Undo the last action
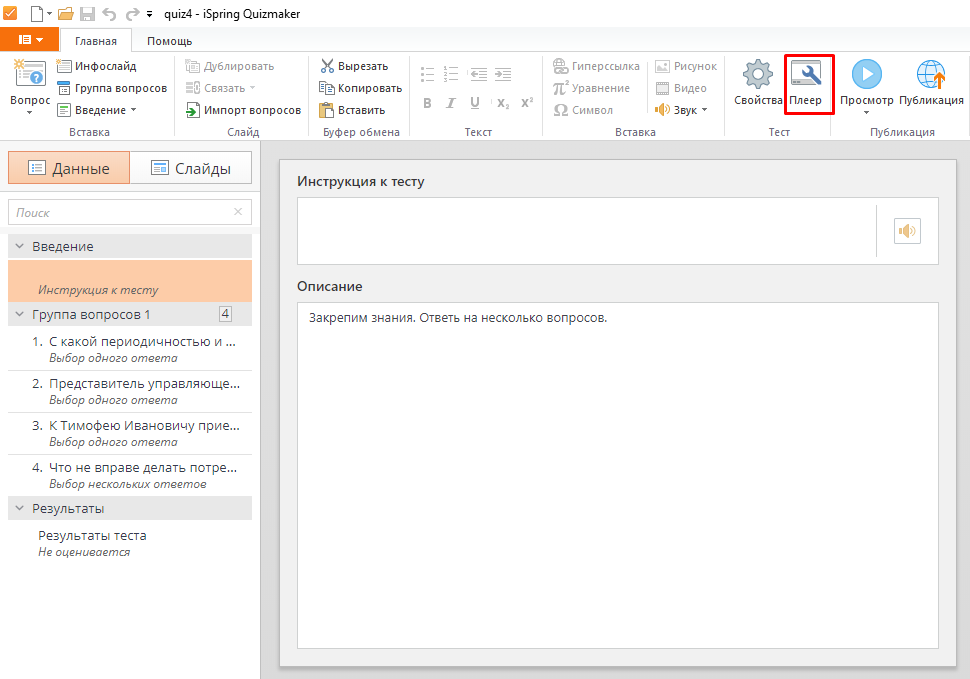The image size is (970, 679). (x=109, y=14)
